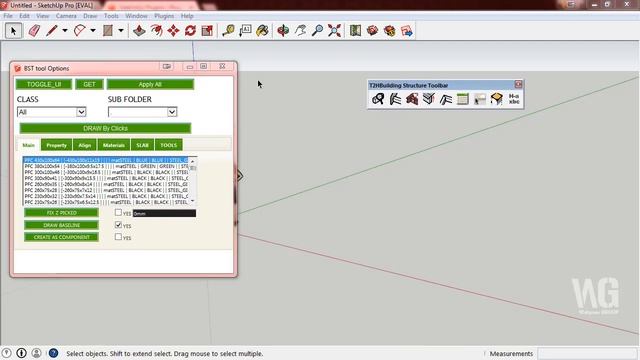The height and width of the screenshot is (360, 640).
Task: Choose the Offset tool
Action: coord(156,31)
